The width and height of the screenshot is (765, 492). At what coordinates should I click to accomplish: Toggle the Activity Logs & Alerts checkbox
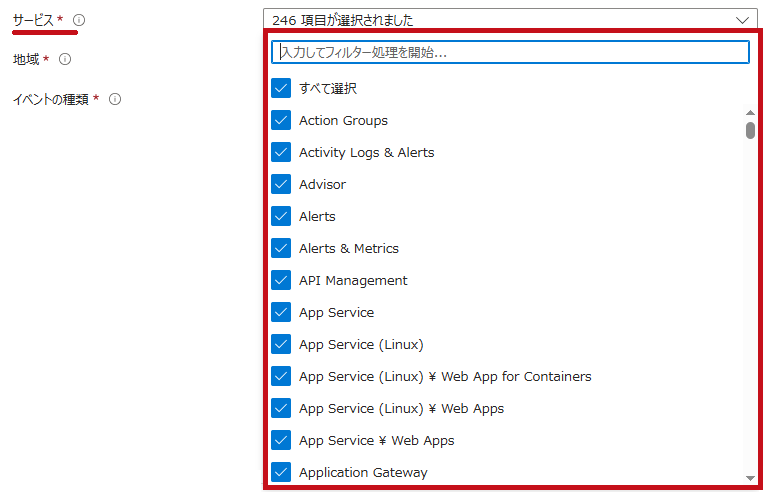pos(281,152)
